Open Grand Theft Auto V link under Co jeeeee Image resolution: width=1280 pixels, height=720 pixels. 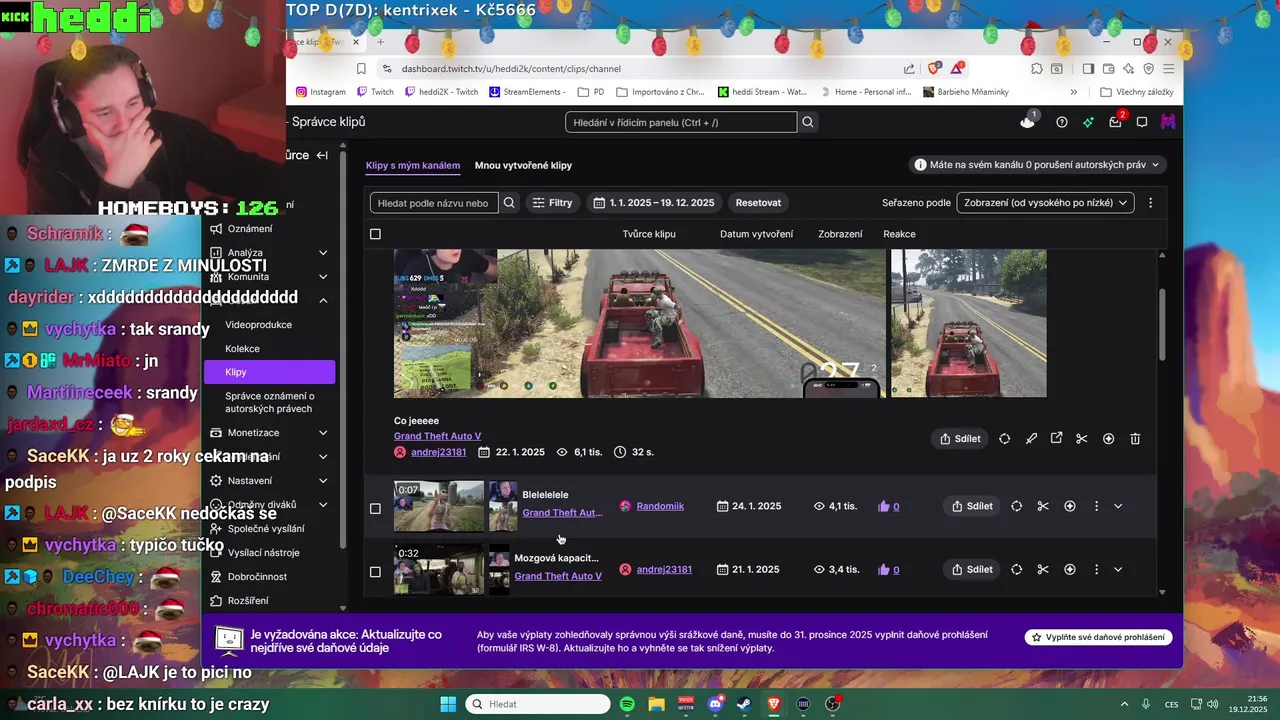point(437,436)
